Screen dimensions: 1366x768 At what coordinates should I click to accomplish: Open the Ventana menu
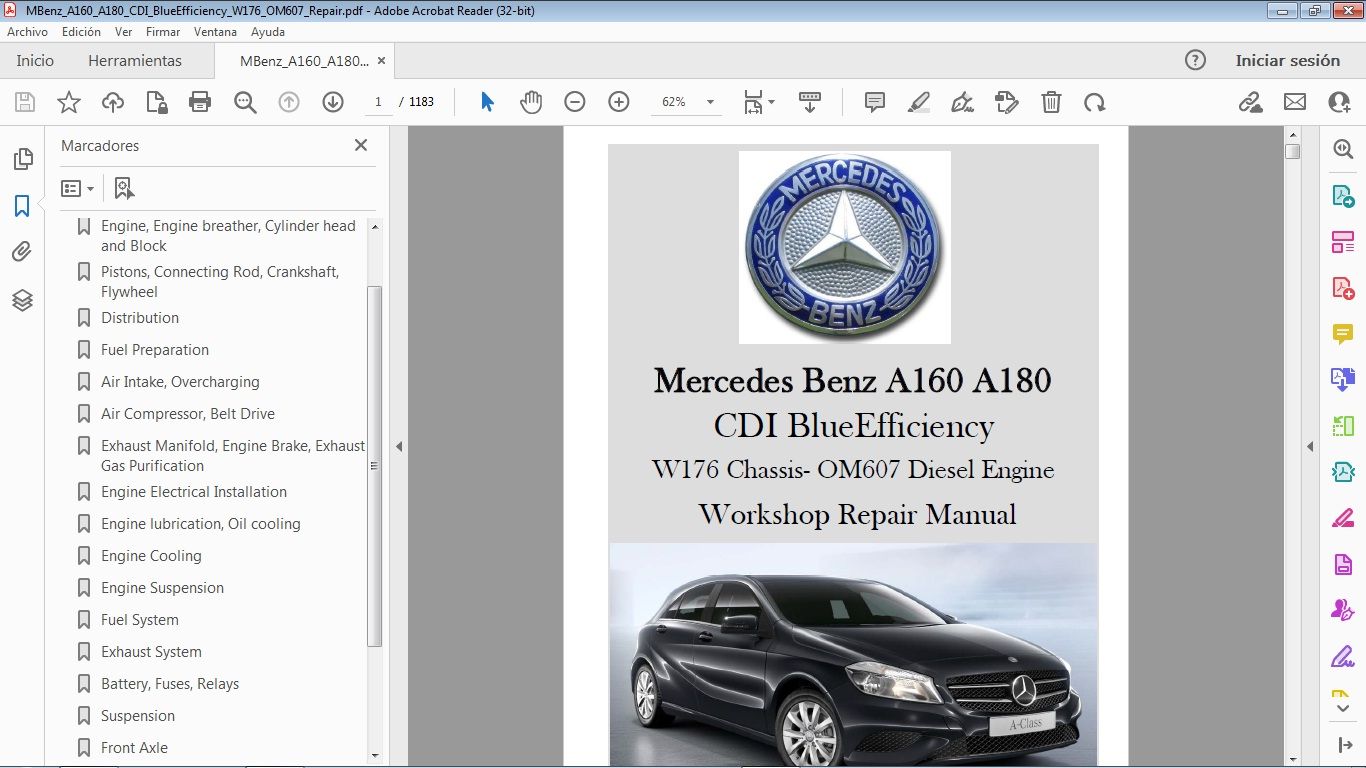[215, 32]
